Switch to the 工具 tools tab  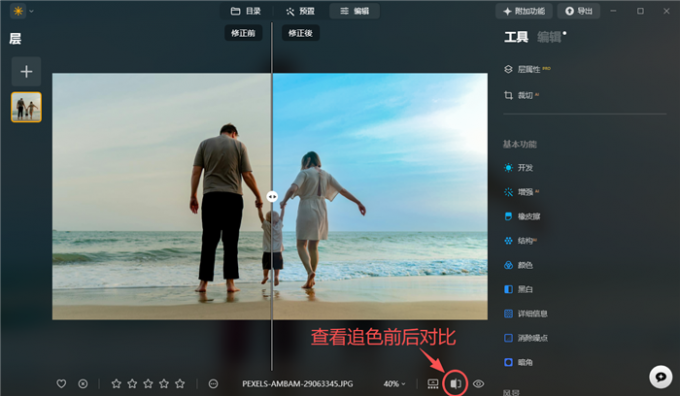click(516, 37)
